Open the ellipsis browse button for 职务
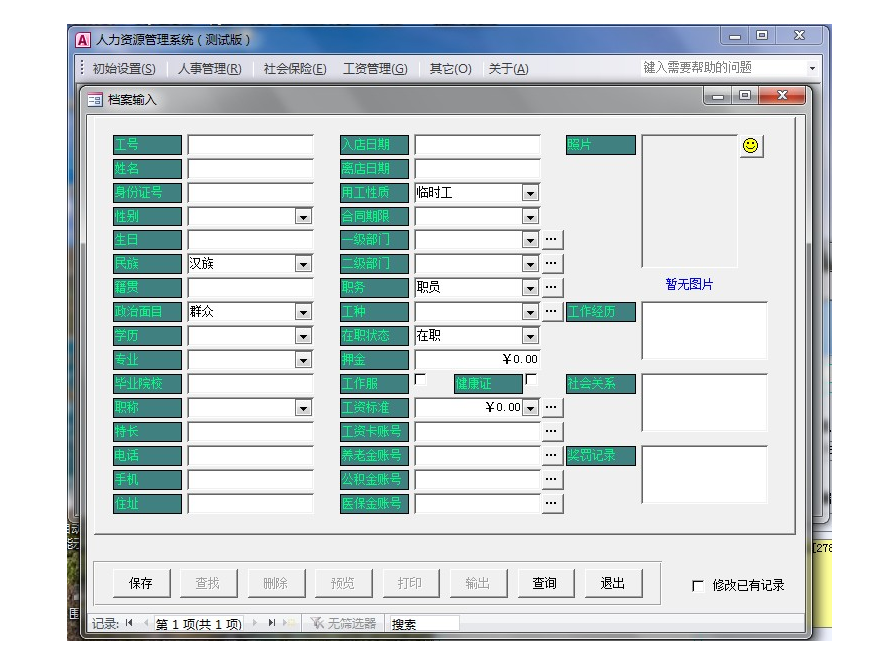 click(552, 288)
